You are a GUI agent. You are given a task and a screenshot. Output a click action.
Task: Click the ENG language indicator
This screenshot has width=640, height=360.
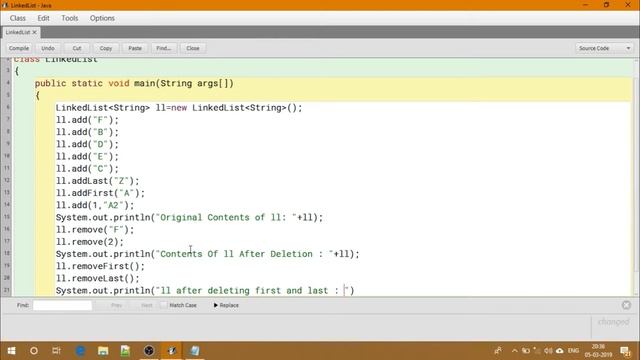(573, 351)
